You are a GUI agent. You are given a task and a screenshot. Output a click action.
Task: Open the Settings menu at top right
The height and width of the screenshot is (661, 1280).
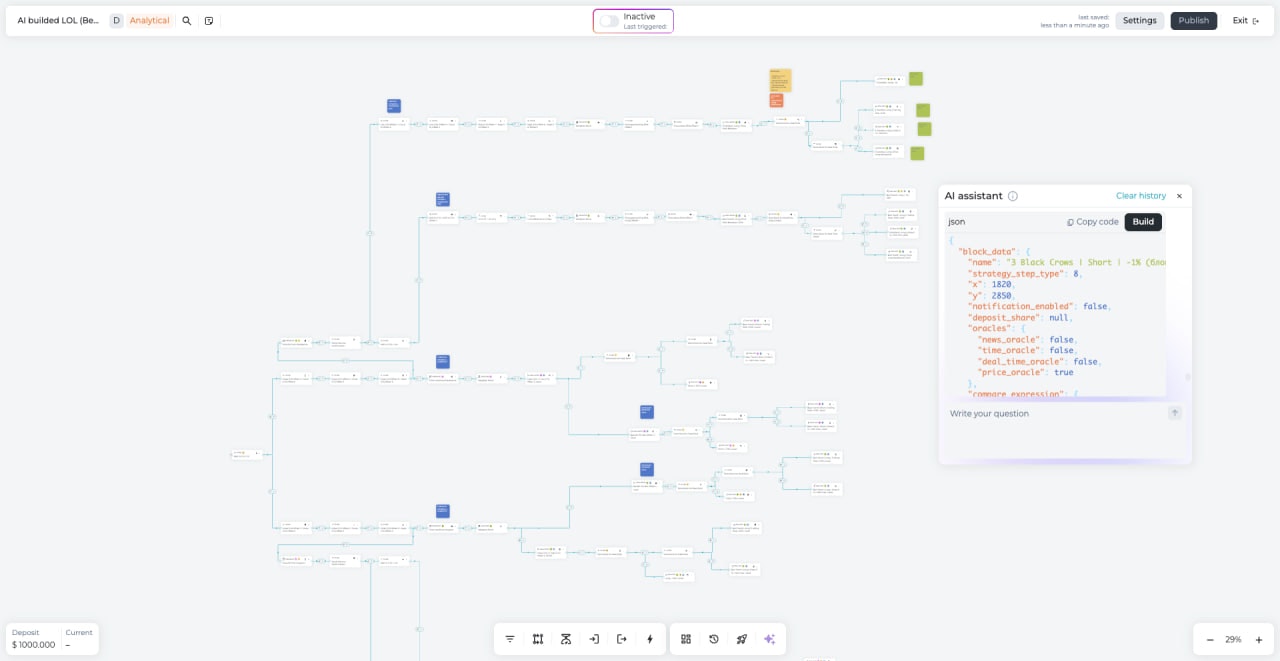pyautogui.click(x=1139, y=20)
